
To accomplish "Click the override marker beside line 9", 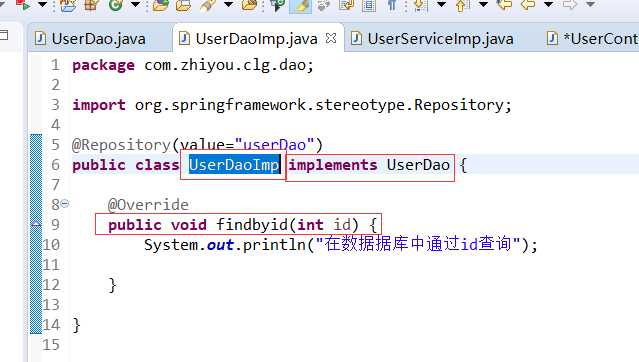I will tap(36, 225).
